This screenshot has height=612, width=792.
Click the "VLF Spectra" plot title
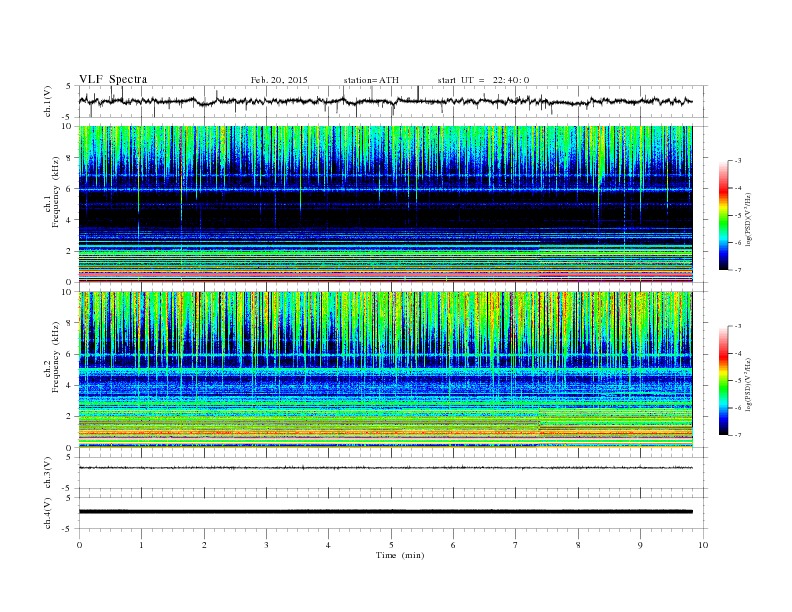coord(113,79)
